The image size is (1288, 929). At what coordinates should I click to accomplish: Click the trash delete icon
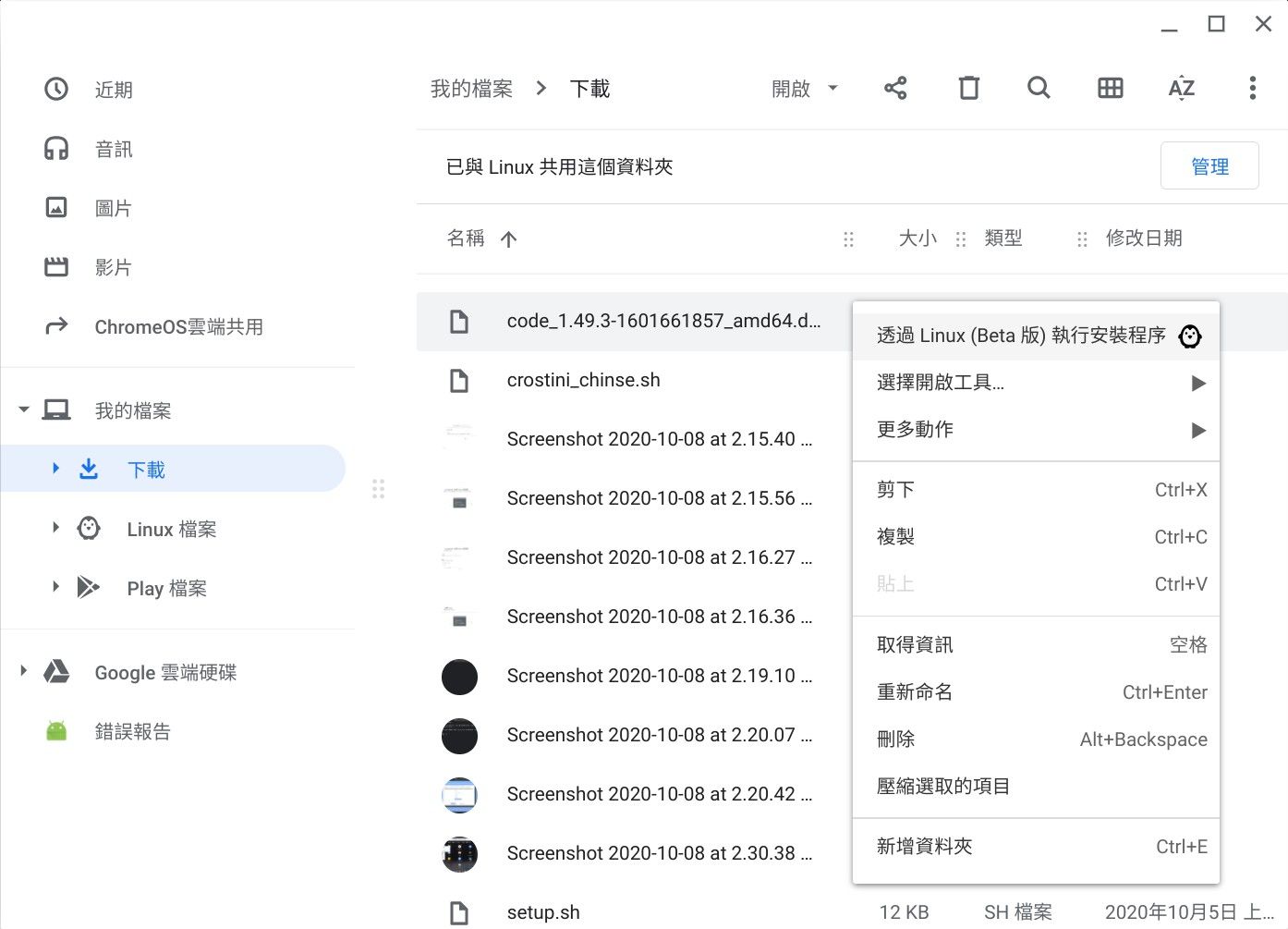coord(968,89)
